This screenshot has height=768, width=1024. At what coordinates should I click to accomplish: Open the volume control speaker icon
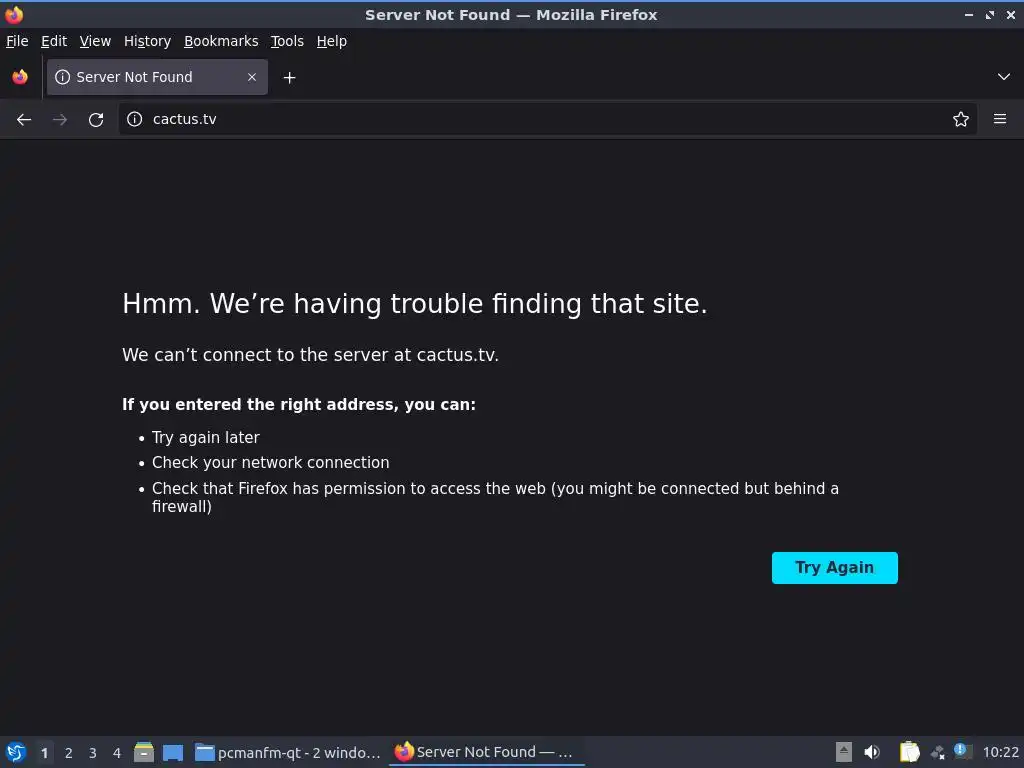click(x=872, y=752)
